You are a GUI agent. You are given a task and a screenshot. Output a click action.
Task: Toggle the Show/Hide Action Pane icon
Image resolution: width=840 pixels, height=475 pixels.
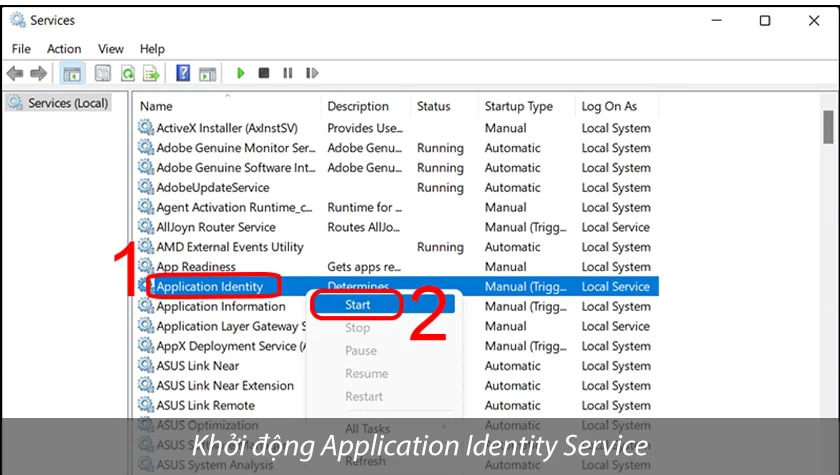point(207,73)
